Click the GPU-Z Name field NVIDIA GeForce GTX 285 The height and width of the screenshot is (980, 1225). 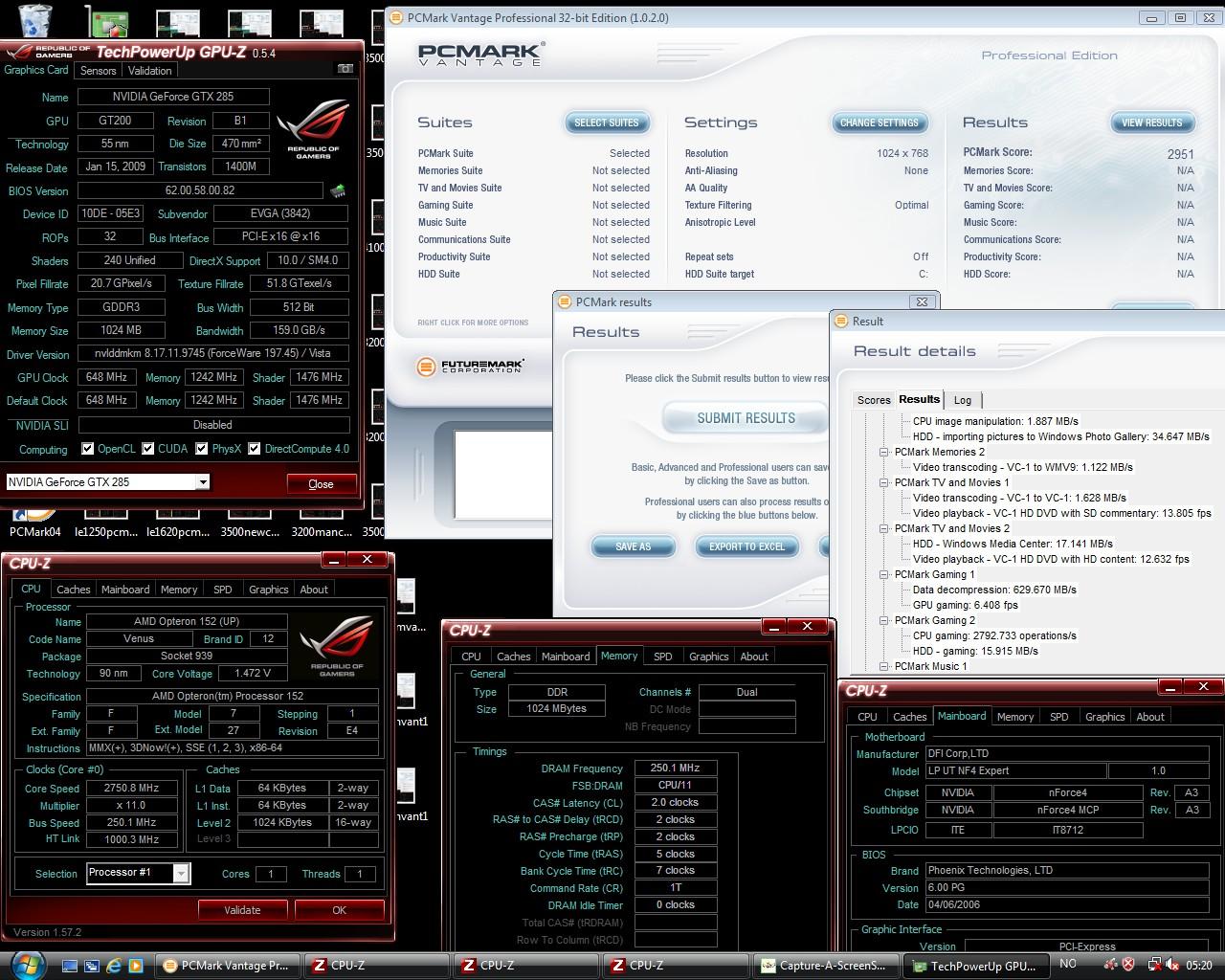[x=173, y=97]
